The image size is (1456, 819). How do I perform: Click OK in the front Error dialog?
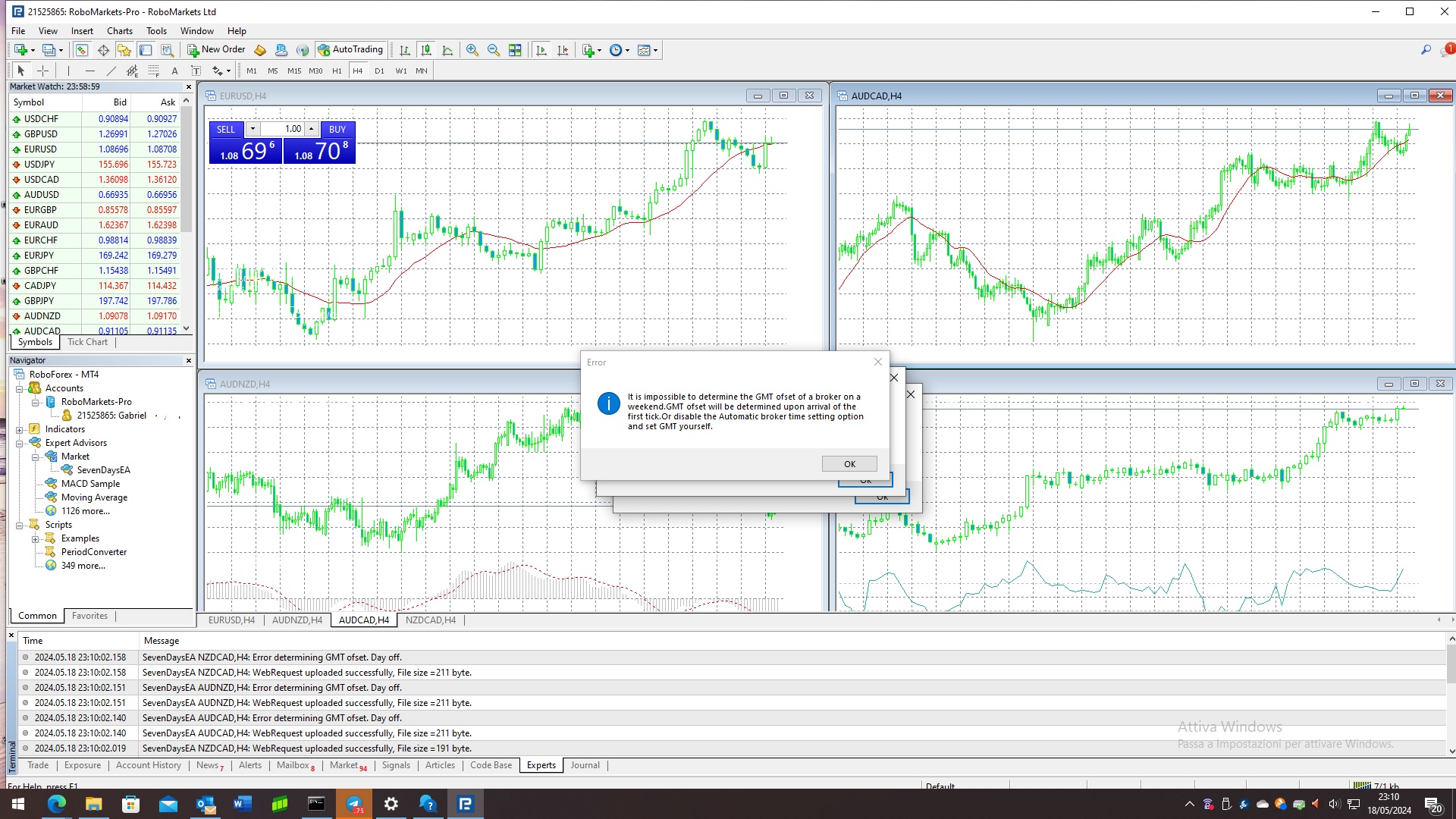point(849,464)
